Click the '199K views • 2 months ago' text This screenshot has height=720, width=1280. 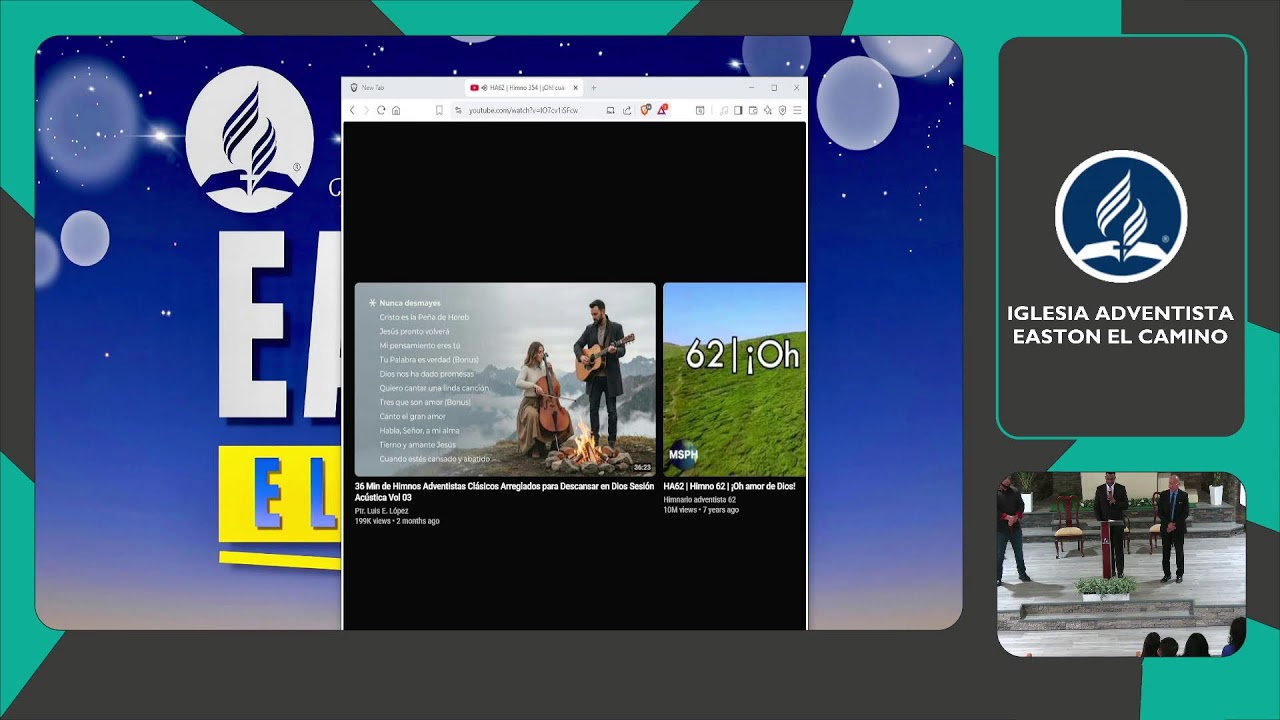pos(397,521)
